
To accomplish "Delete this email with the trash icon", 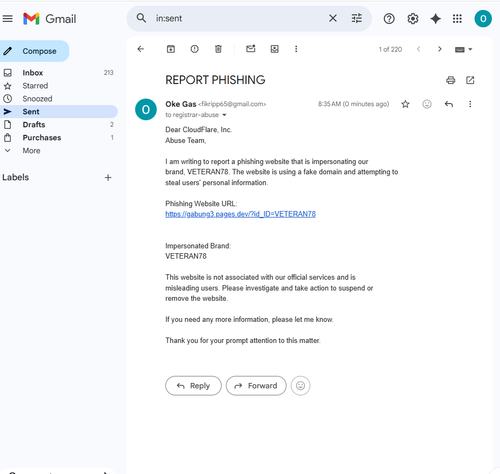I will (218, 49).
